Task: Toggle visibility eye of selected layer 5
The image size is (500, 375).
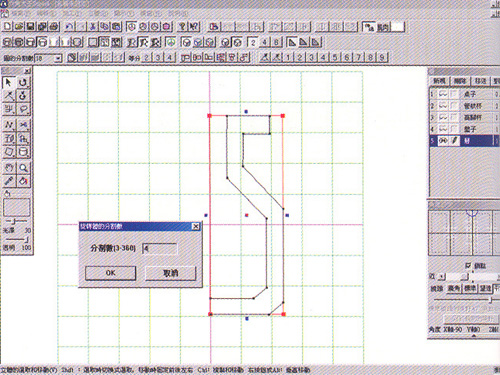Action: point(443,141)
